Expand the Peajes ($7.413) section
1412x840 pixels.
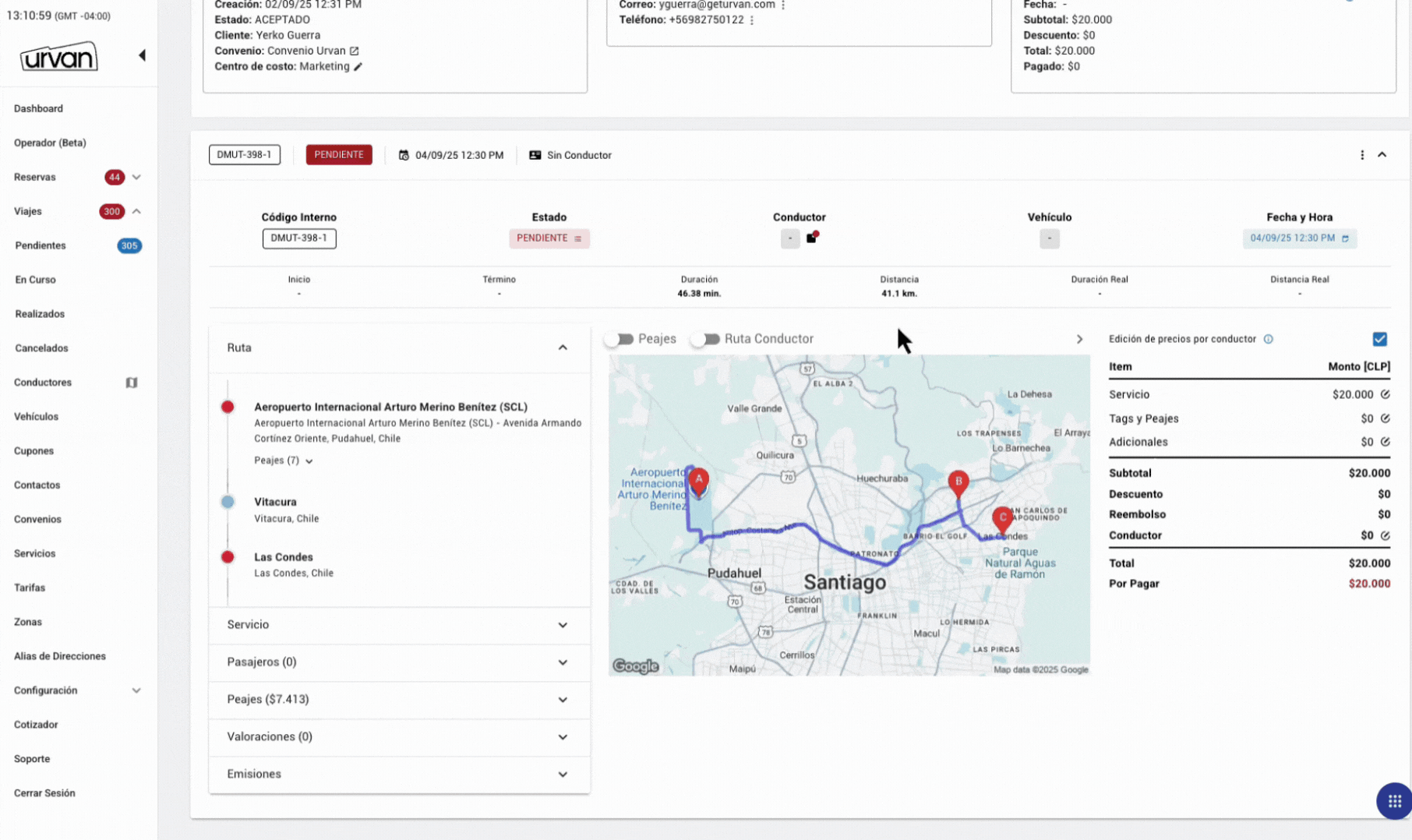[x=399, y=700]
